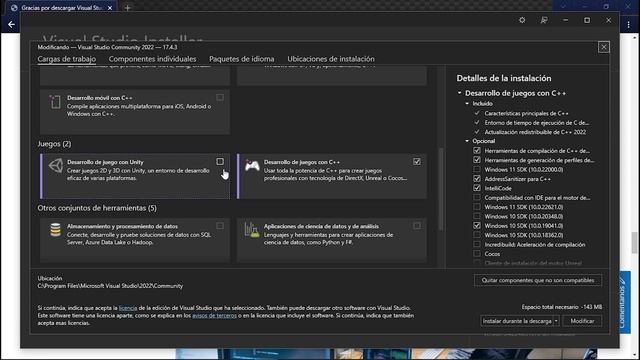The width and height of the screenshot is (640, 360).
Task: Enable the Cocos component
Action: click(x=477, y=254)
